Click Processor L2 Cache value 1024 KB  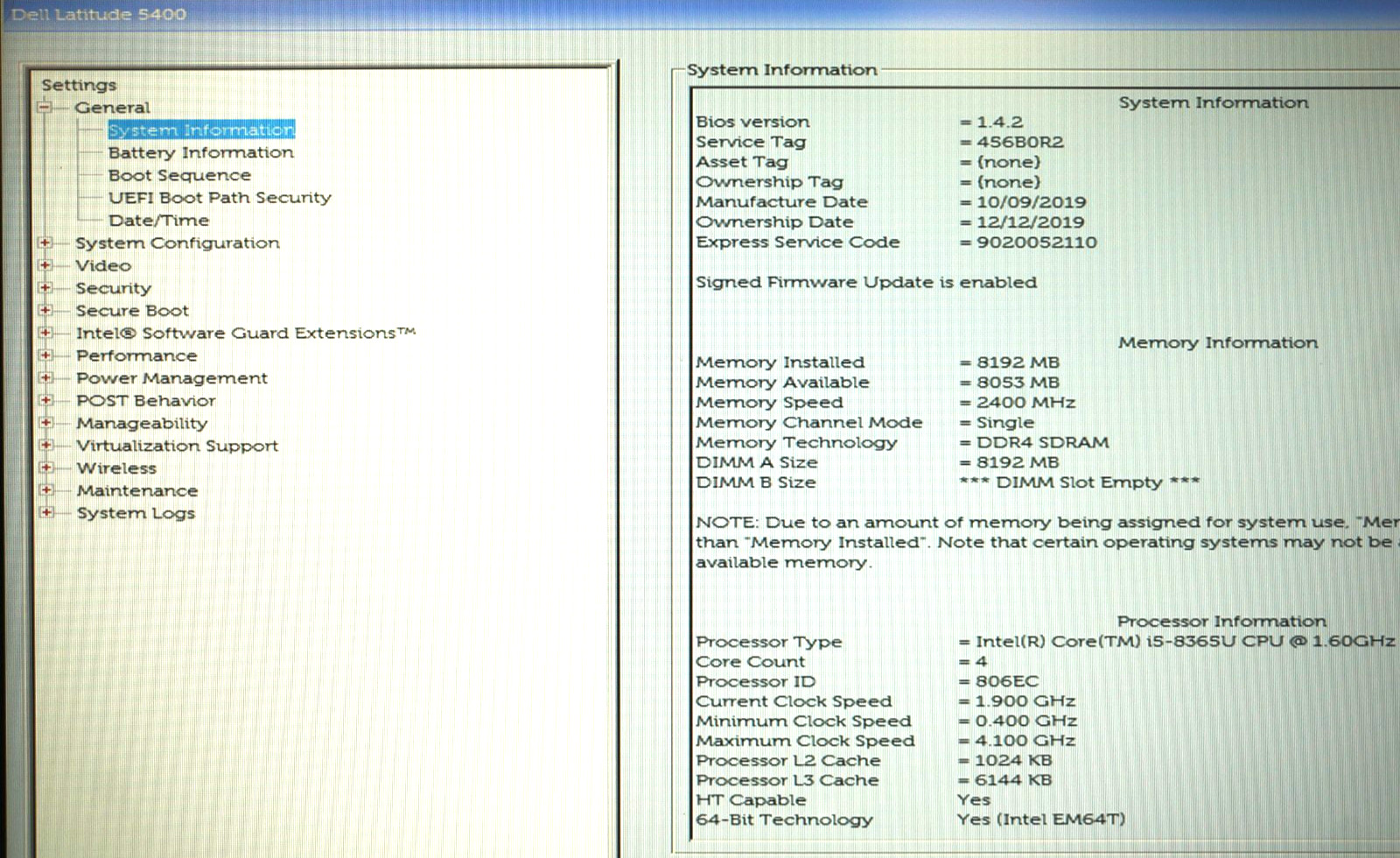click(1013, 761)
